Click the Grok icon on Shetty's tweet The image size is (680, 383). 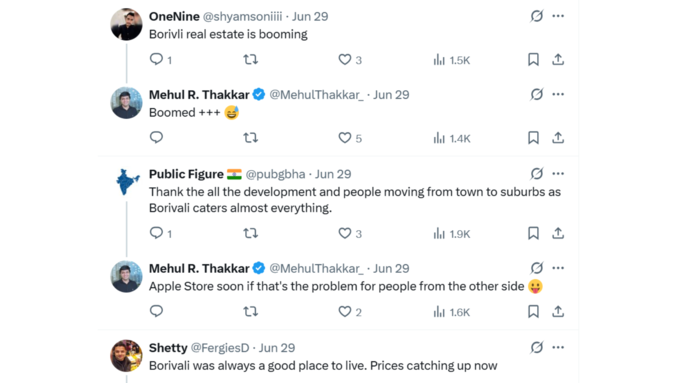click(x=537, y=347)
